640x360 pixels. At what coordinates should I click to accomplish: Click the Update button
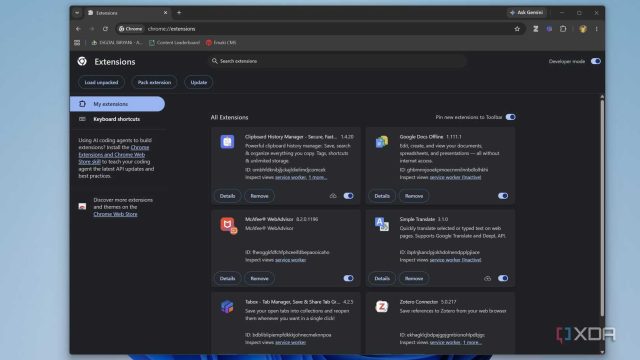[x=199, y=82]
